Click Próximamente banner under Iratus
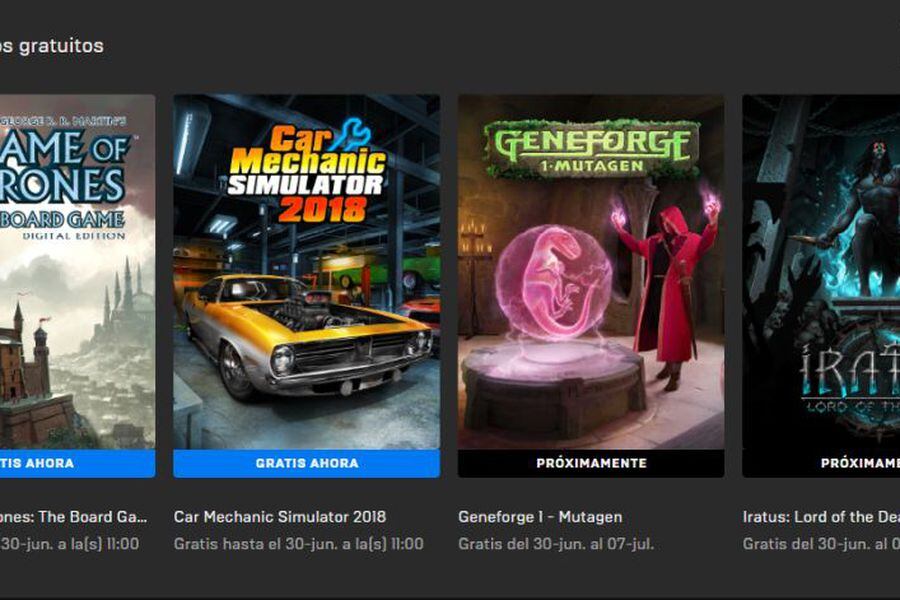The image size is (900, 600). tap(821, 463)
